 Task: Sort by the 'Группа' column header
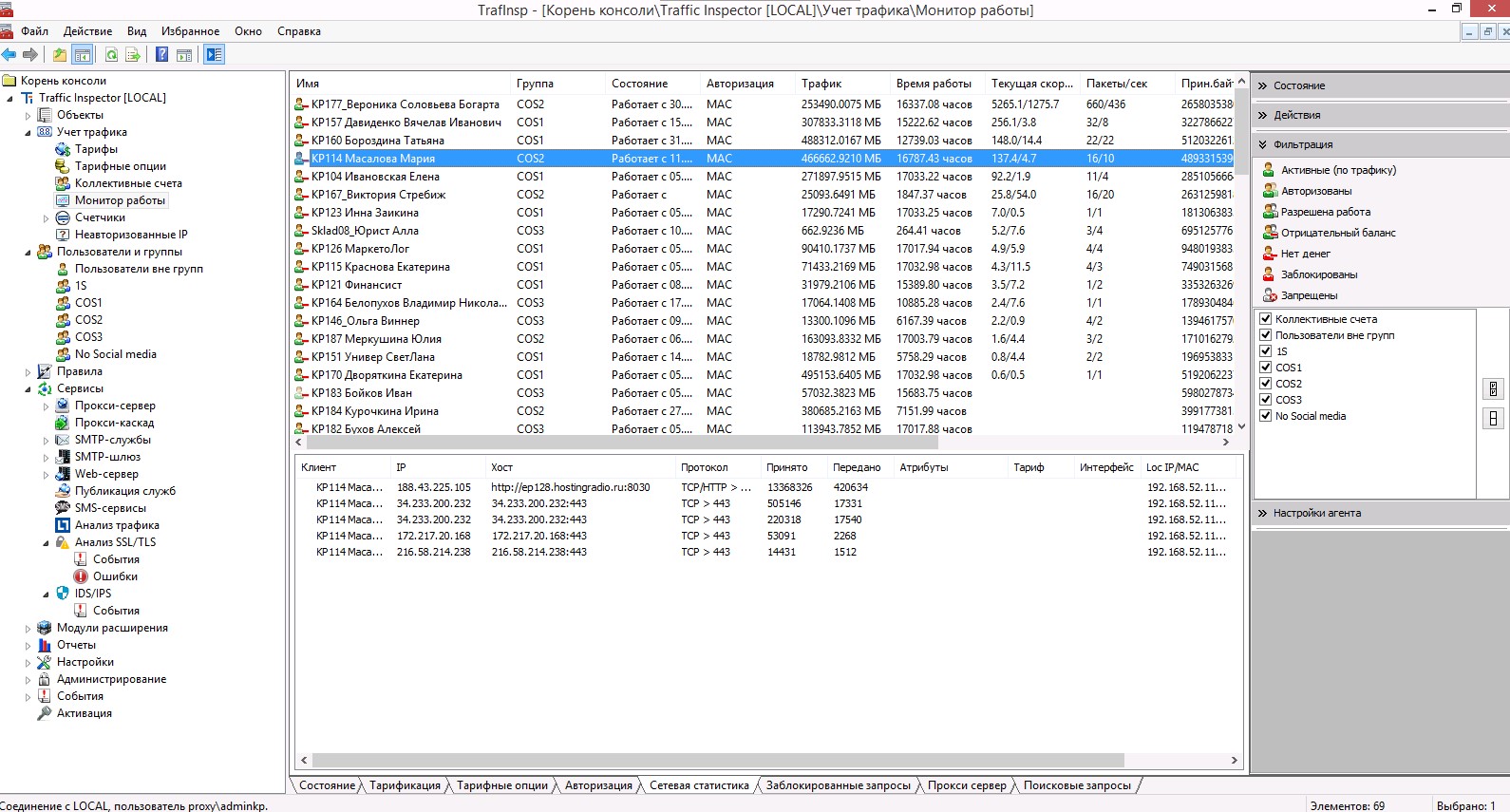557,84
